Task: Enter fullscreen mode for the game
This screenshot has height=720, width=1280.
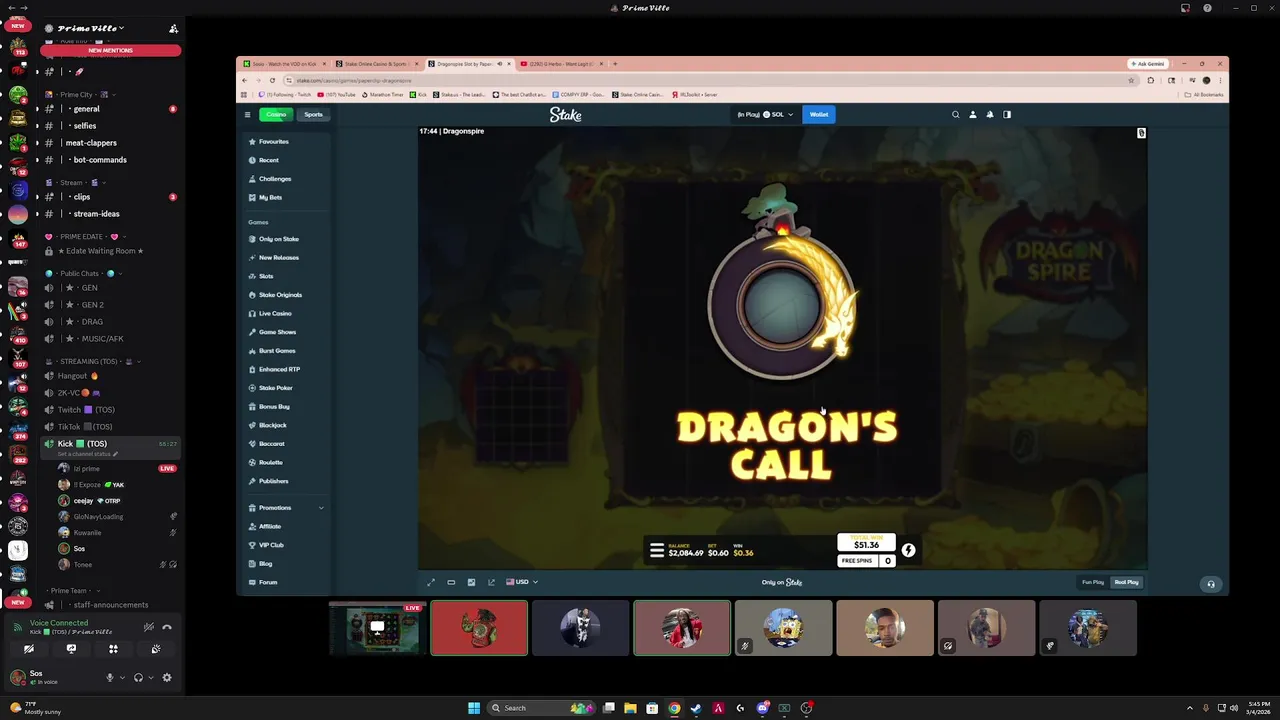Action: 431,582
